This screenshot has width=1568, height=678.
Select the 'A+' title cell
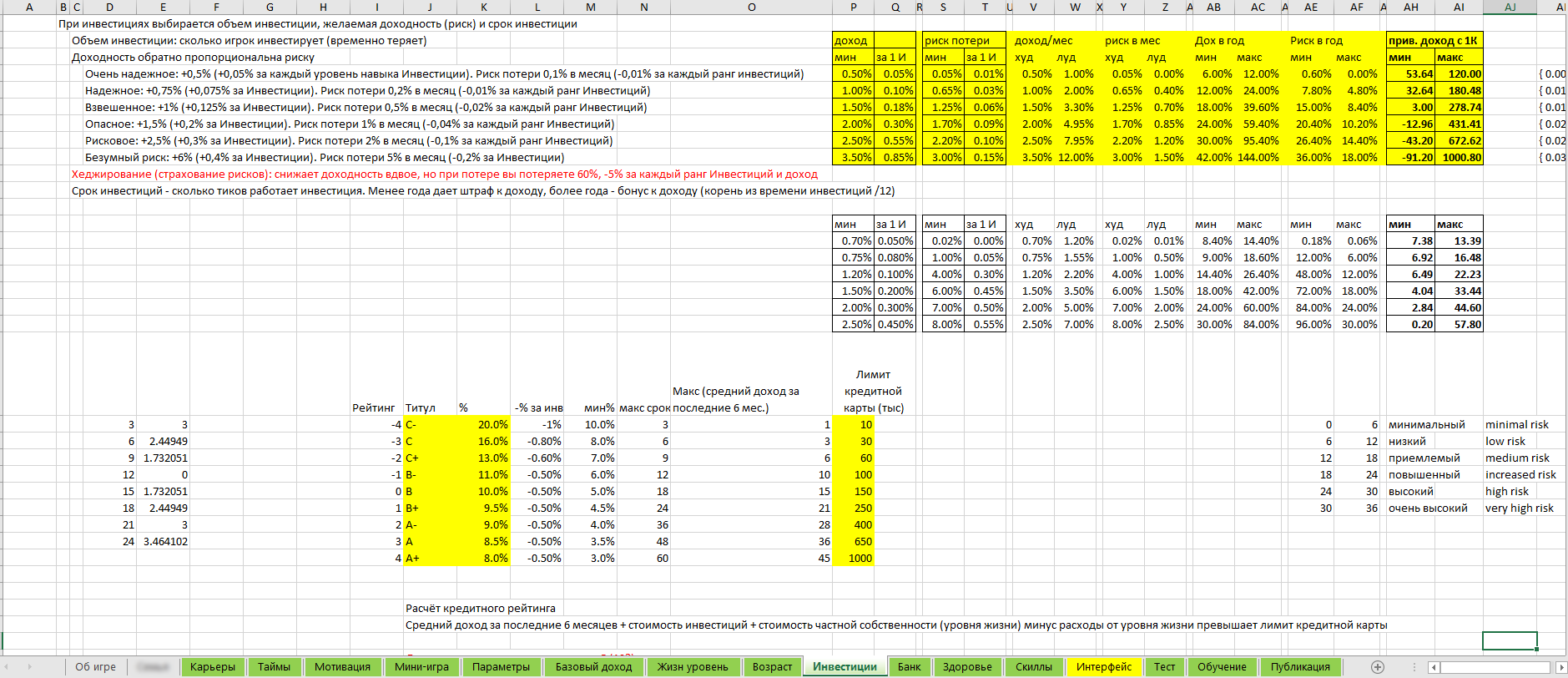click(430, 558)
